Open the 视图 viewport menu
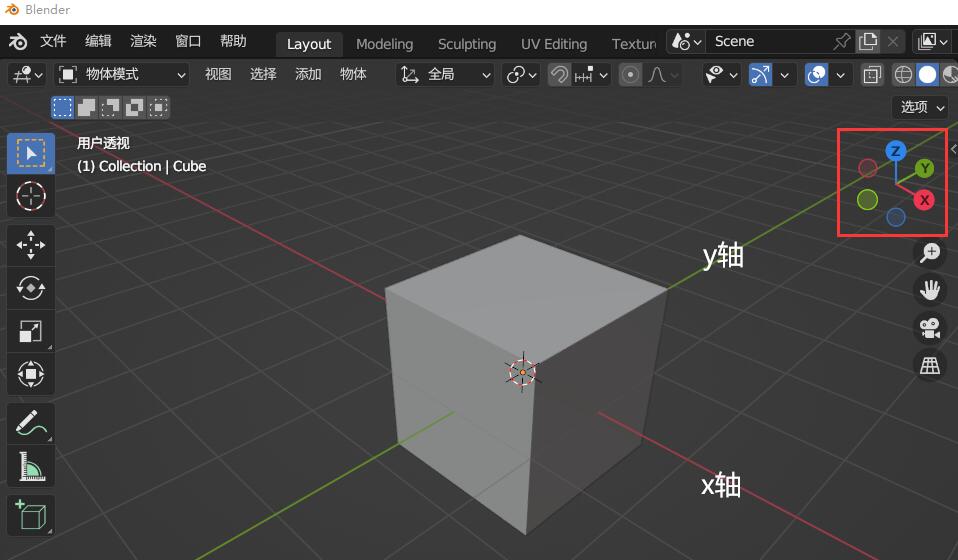 [218, 75]
